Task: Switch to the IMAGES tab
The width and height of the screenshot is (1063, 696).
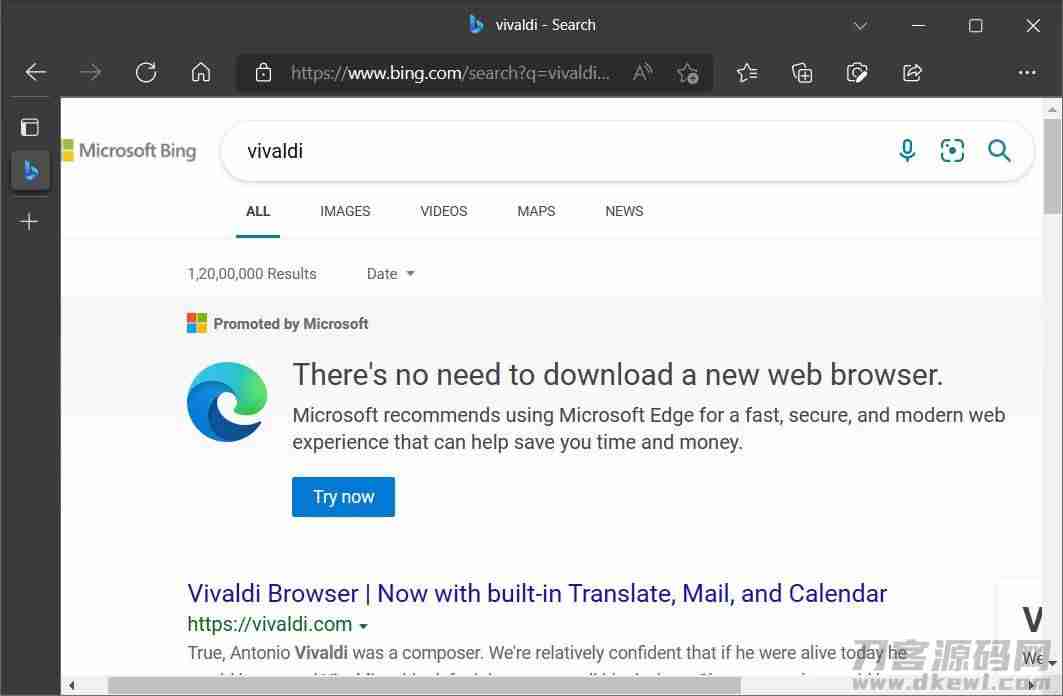Action: (x=345, y=211)
